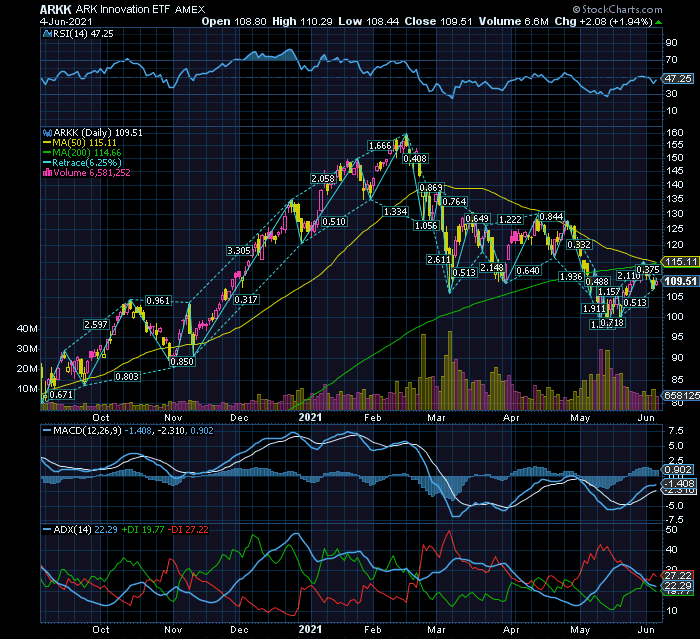Click the 0.671 retracement label
This screenshot has height=639, width=700.
tap(61, 395)
